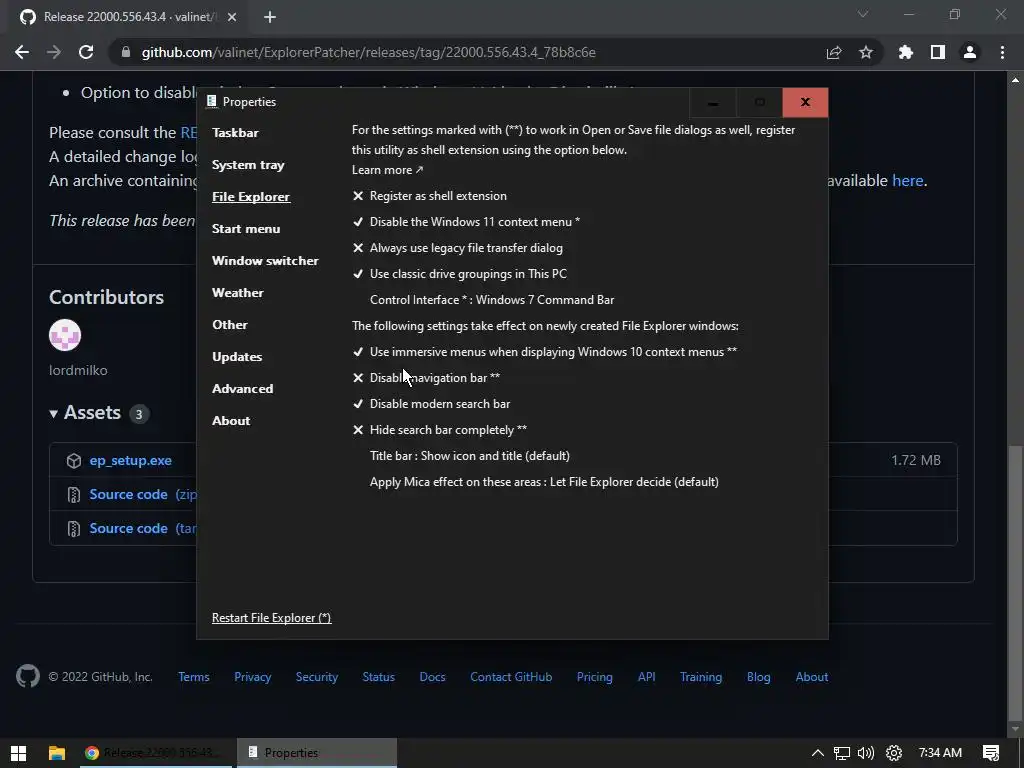
Task: Toggle Disable modern search bar
Action: [x=432, y=404]
